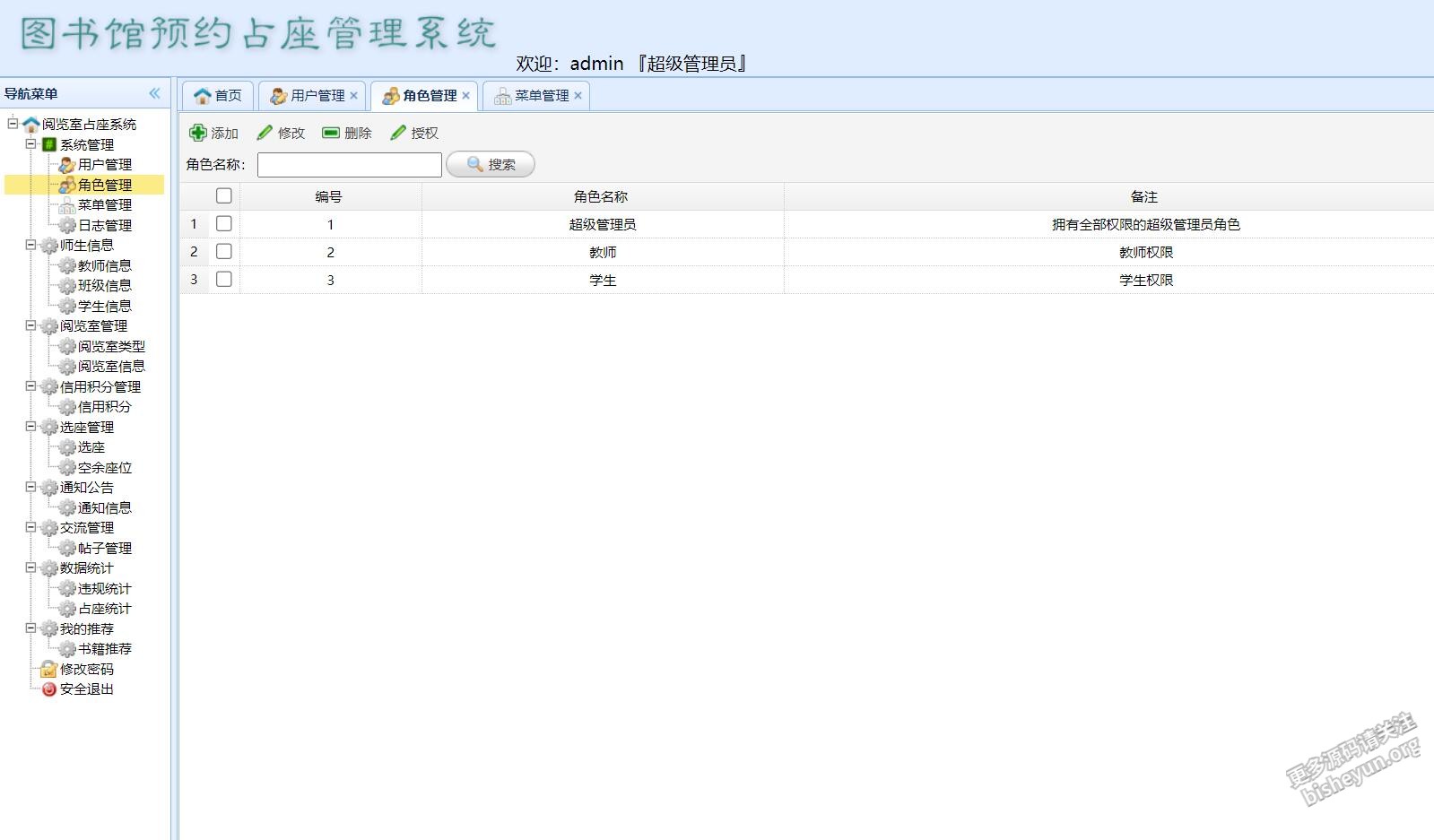Collapse the 交流管理 tree node
Screen dimensions: 1434x840
tap(30, 527)
